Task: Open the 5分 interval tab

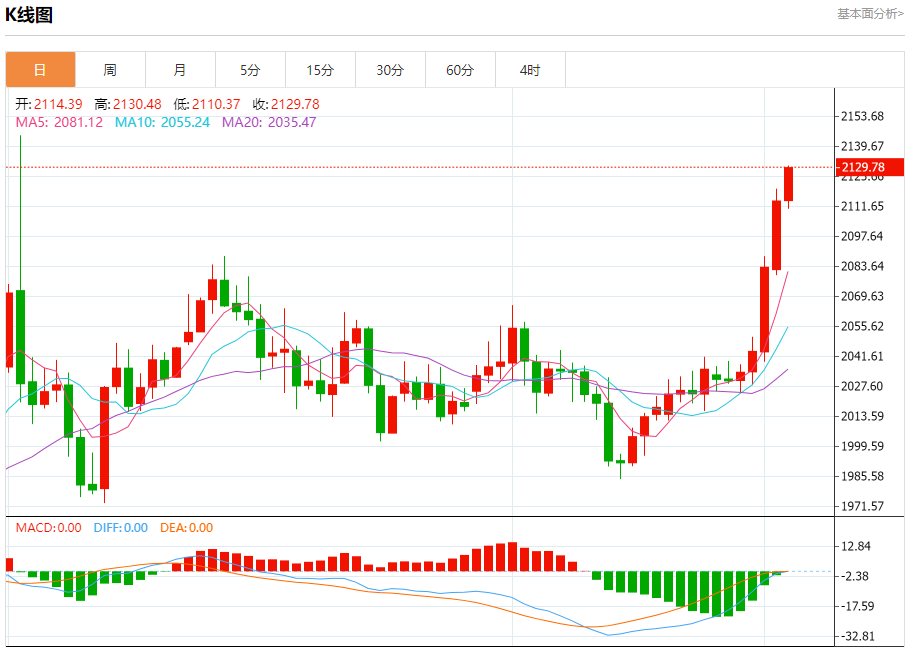Action: (x=250, y=70)
